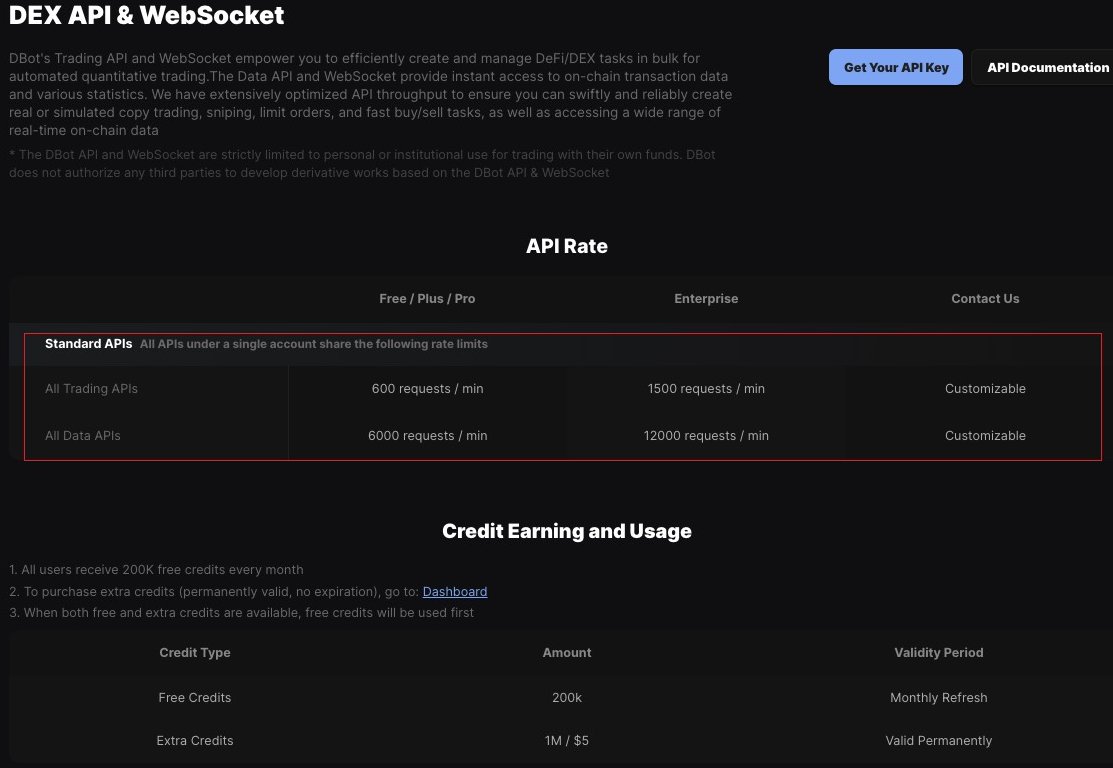Click the All Data APIs row
Screen dimensions: 1113x768
pyautogui.click(x=83, y=435)
